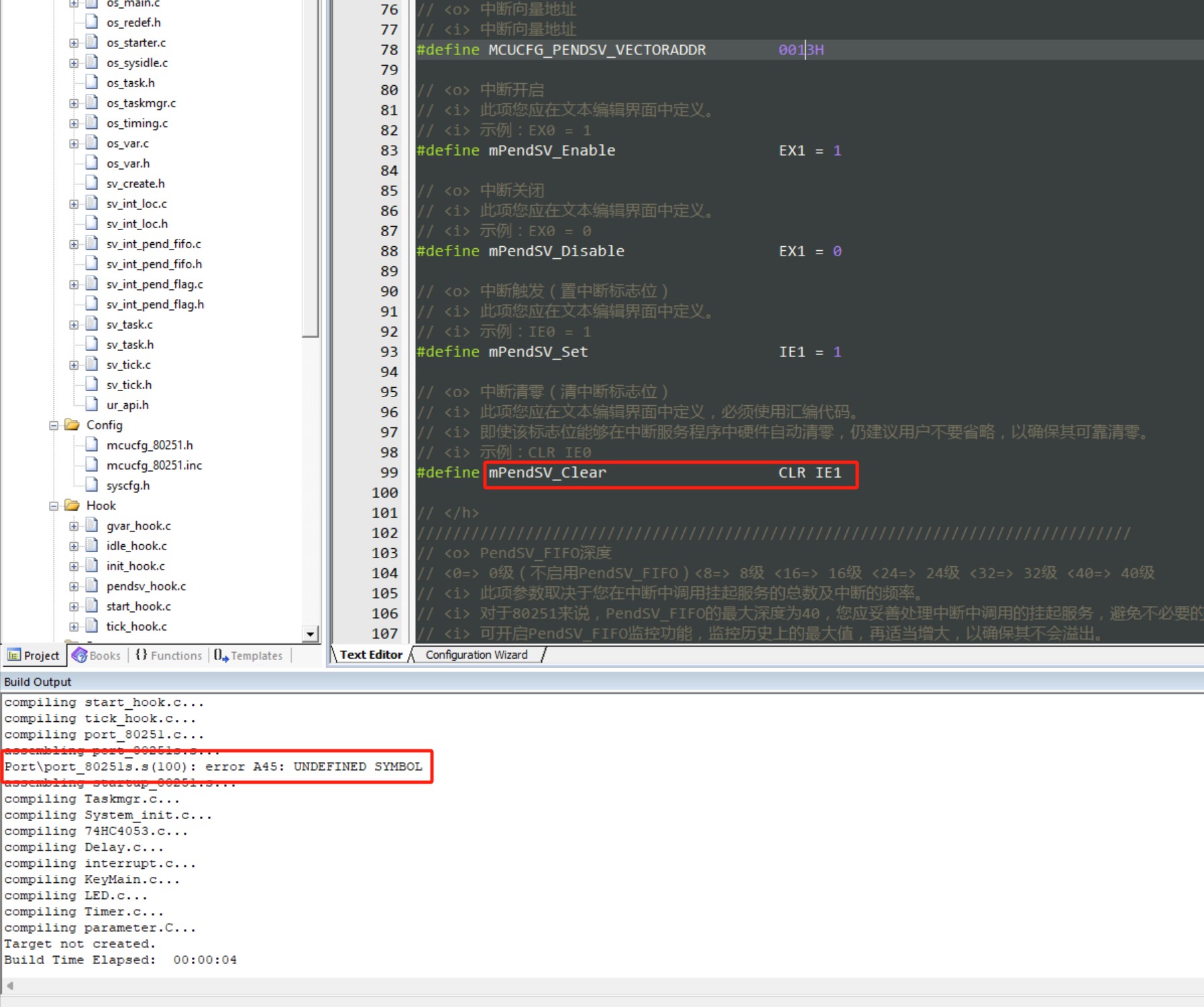
Task: Click the mcucfg_80251.inc file icon
Action: pyautogui.click(x=92, y=464)
